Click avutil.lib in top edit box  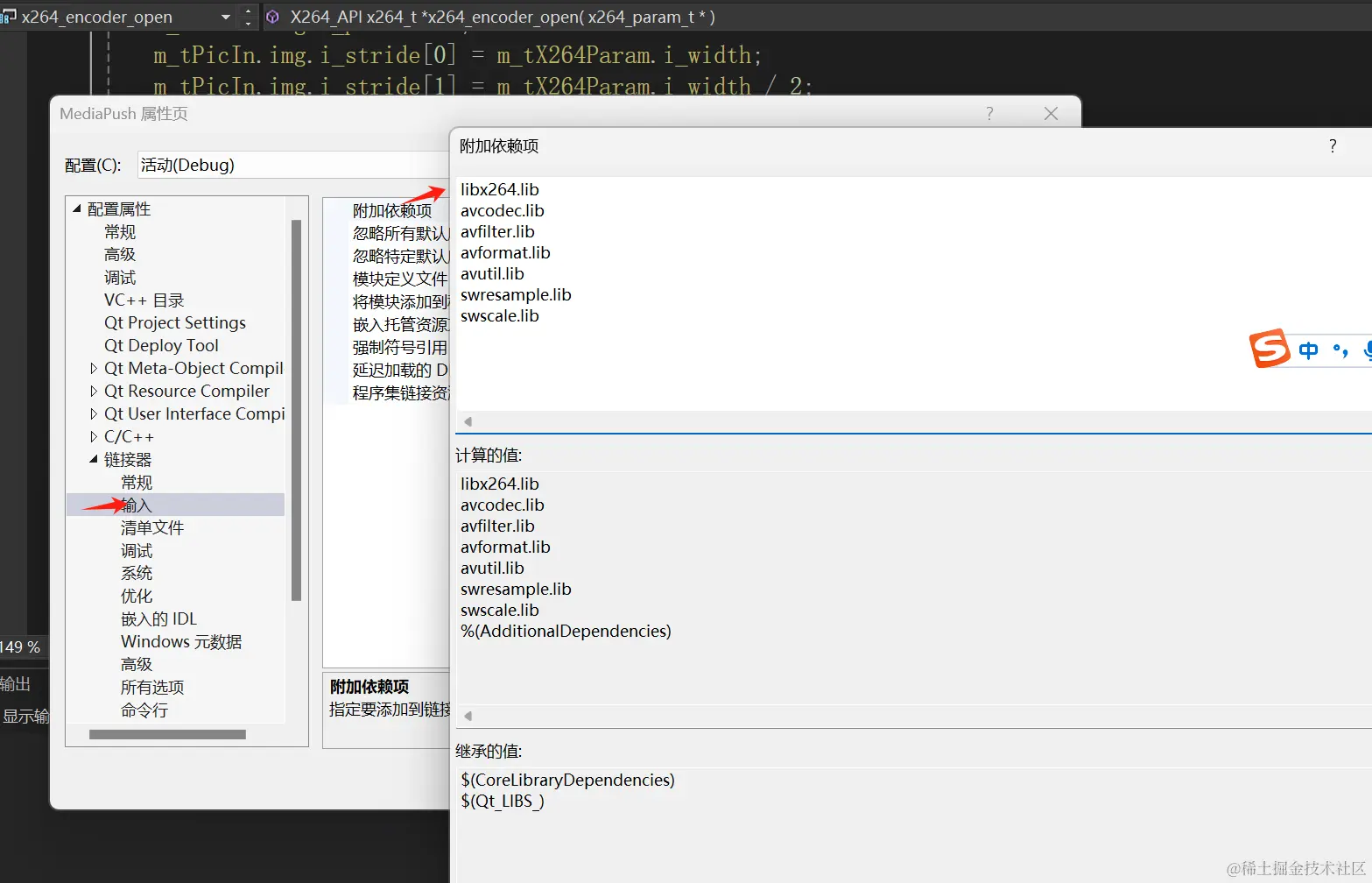click(492, 274)
